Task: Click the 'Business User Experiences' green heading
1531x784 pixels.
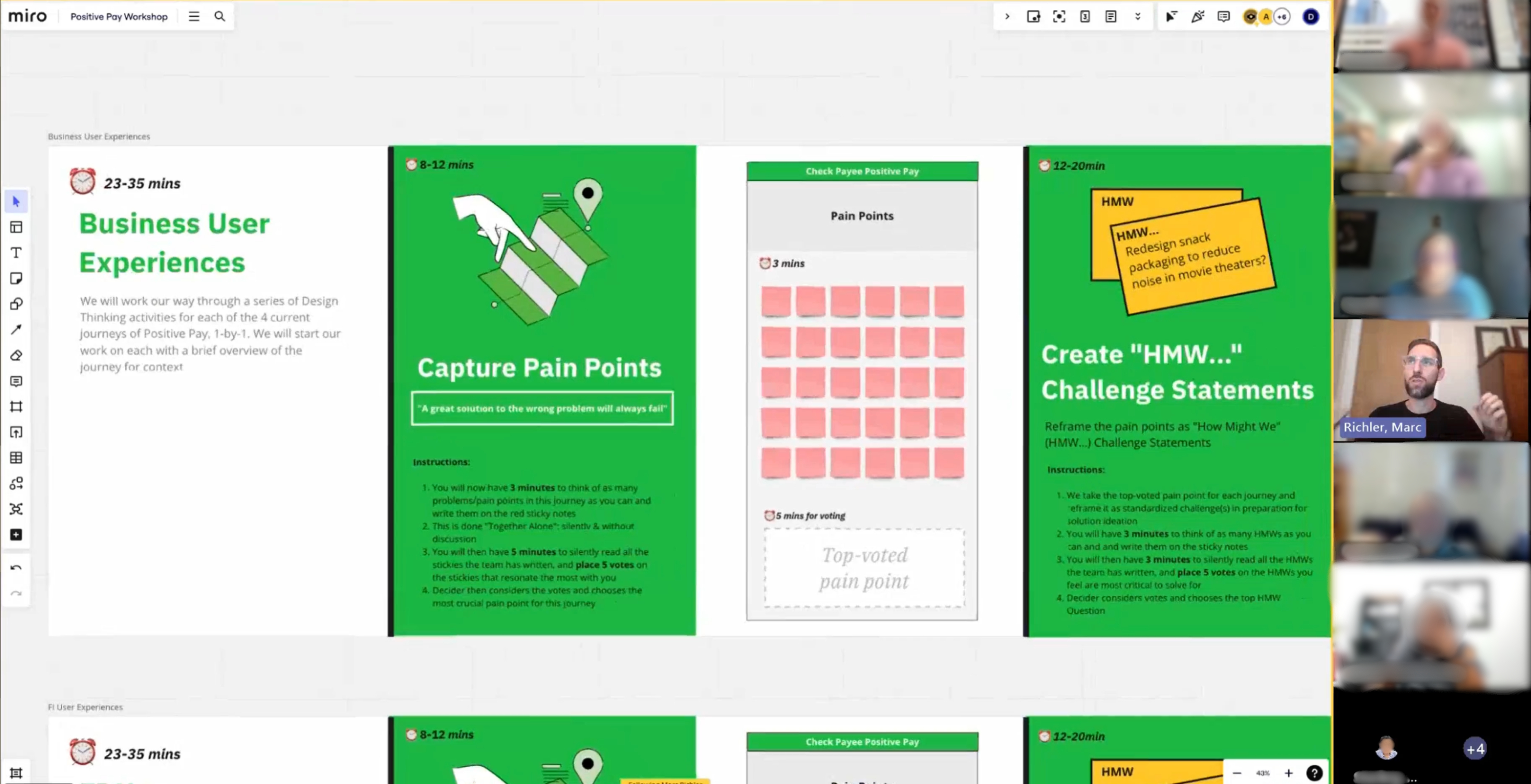Action: (174, 242)
